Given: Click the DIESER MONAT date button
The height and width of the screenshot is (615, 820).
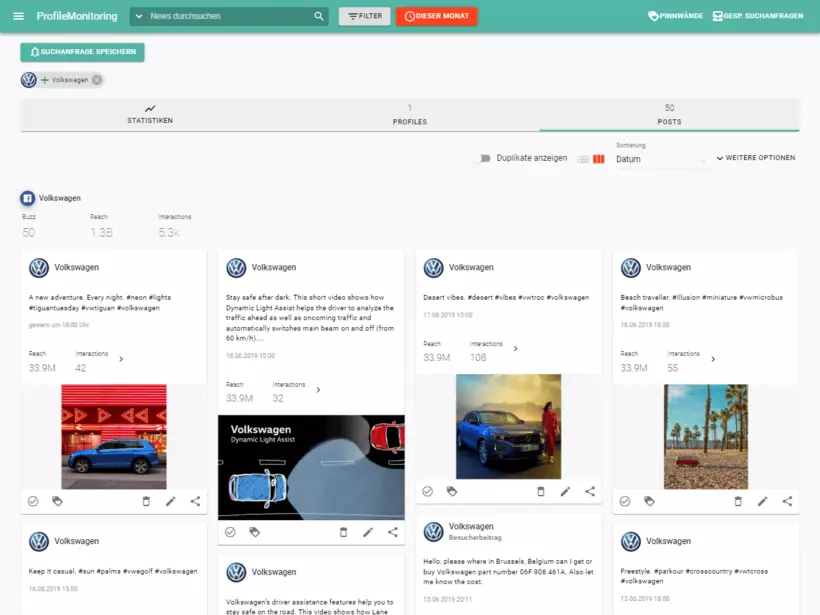Looking at the screenshot, I should [436, 16].
